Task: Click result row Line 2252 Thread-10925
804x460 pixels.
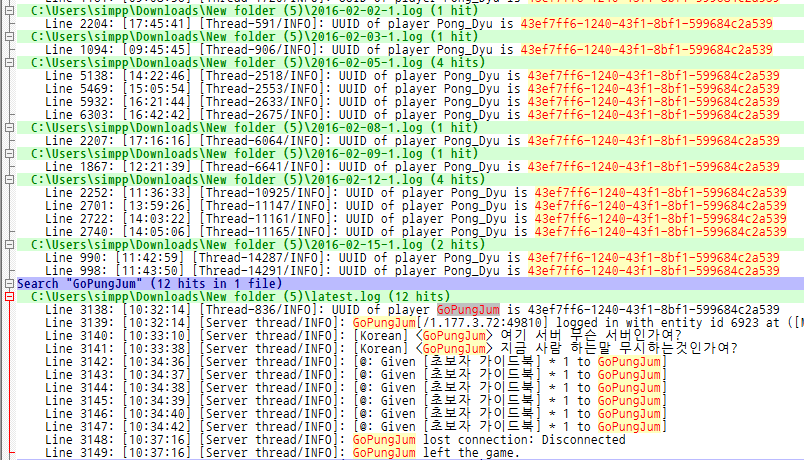Action: click(416, 193)
